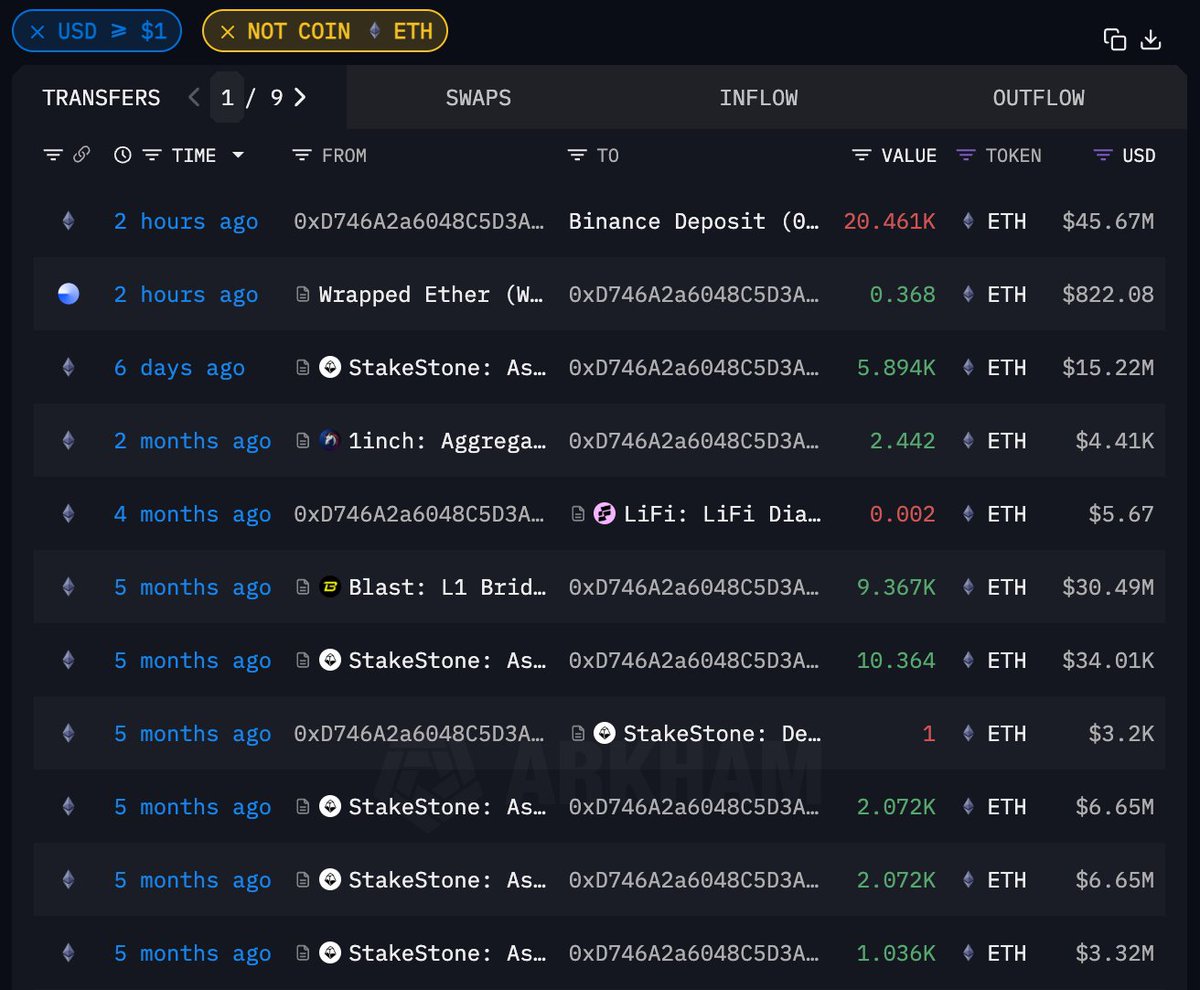Click ETH token icon on $30.49M row
1200x990 pixels.
[968, 587]
